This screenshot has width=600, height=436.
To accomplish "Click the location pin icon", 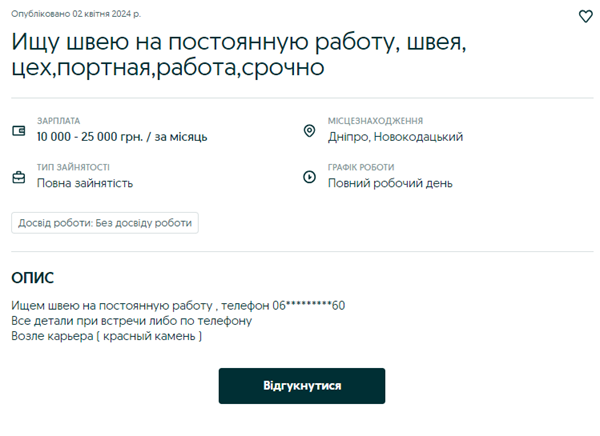I will point(309,131).
